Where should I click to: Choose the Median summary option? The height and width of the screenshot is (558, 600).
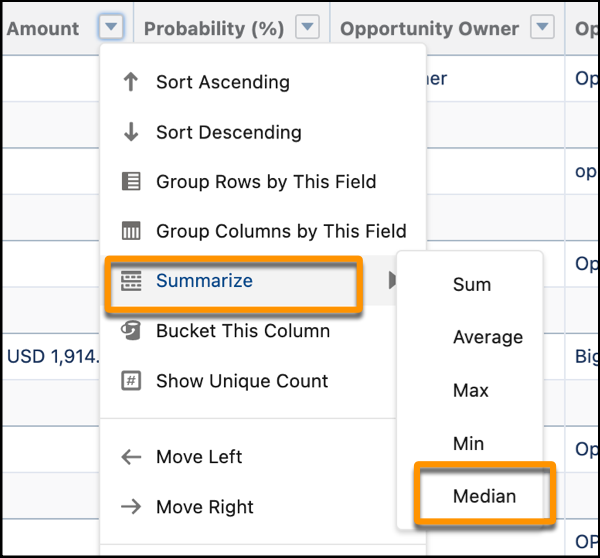pyautogui.click(x=485, y=497)
